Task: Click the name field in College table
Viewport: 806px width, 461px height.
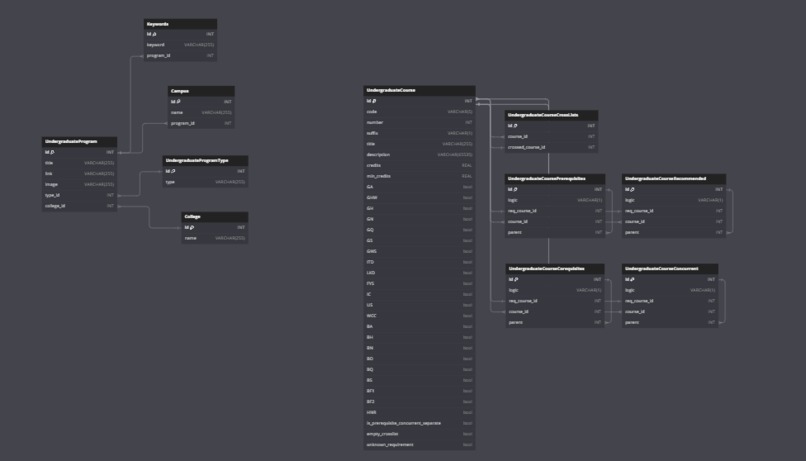Action: click(215, 238)
